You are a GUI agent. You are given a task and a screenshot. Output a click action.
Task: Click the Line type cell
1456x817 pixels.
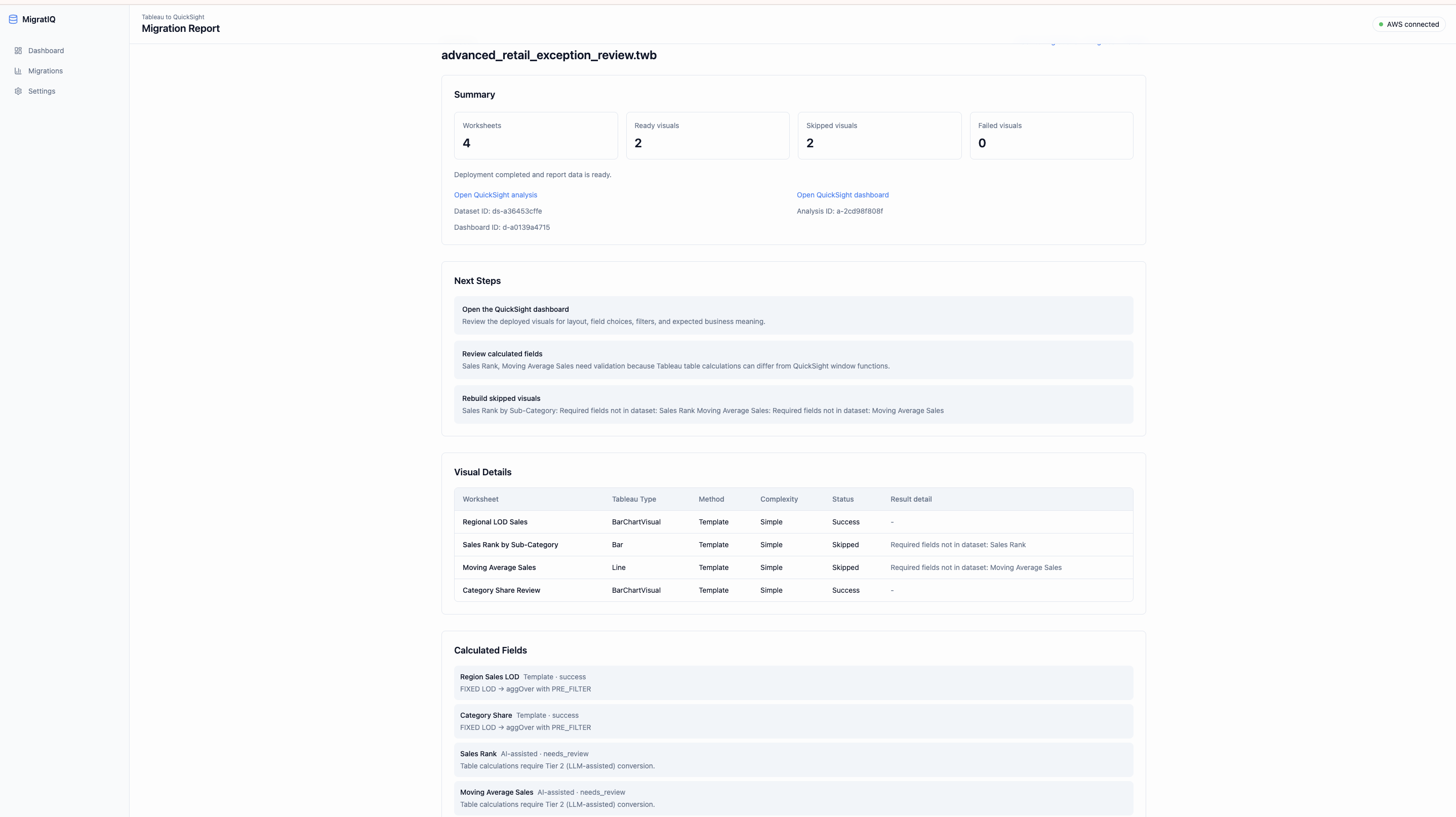tap(618, 568)
